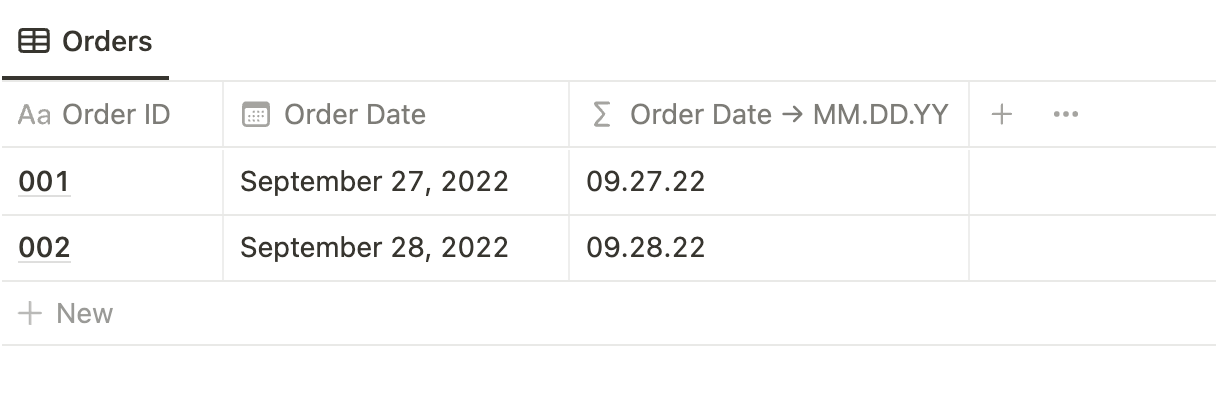This screenshot has height=408, width=1218.
Task: Click the Aa title icon in Order ID header
Action: click(34, 115)
